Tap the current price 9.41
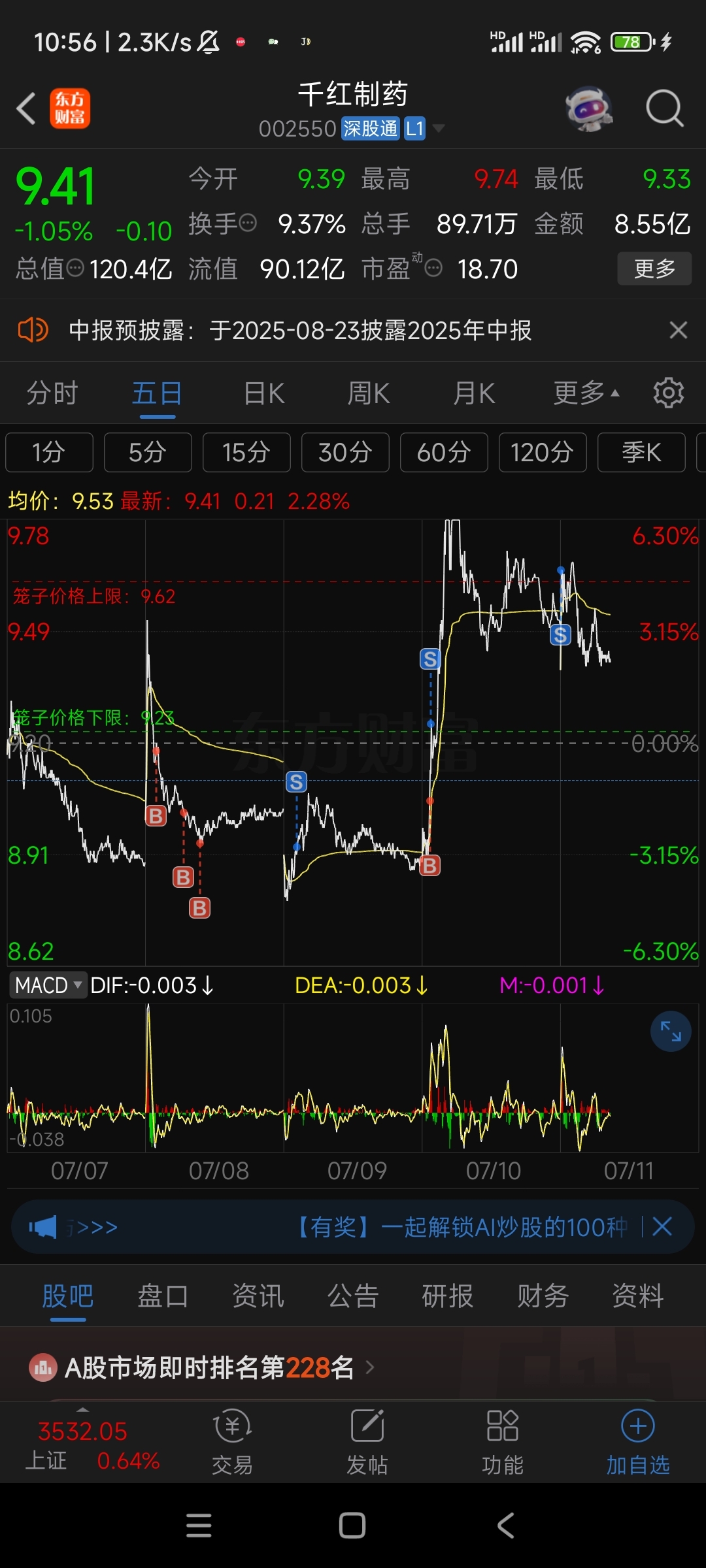Screen dimensions: 706x1568 pos(56,187)
